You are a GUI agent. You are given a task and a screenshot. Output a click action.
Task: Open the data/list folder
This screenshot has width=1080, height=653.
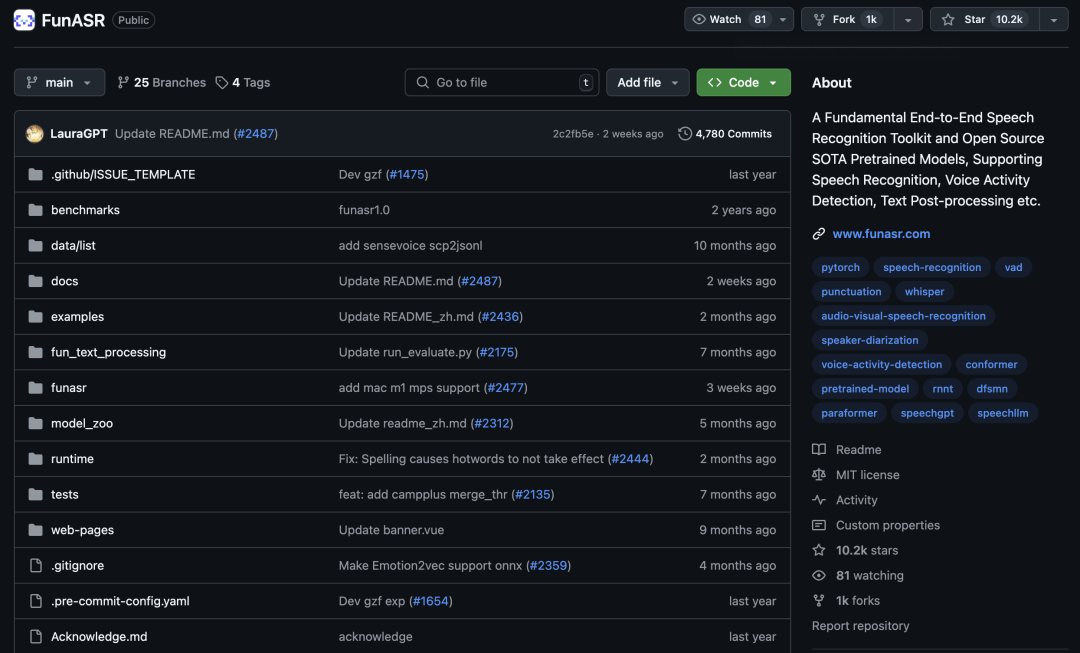tap(73, 246)
